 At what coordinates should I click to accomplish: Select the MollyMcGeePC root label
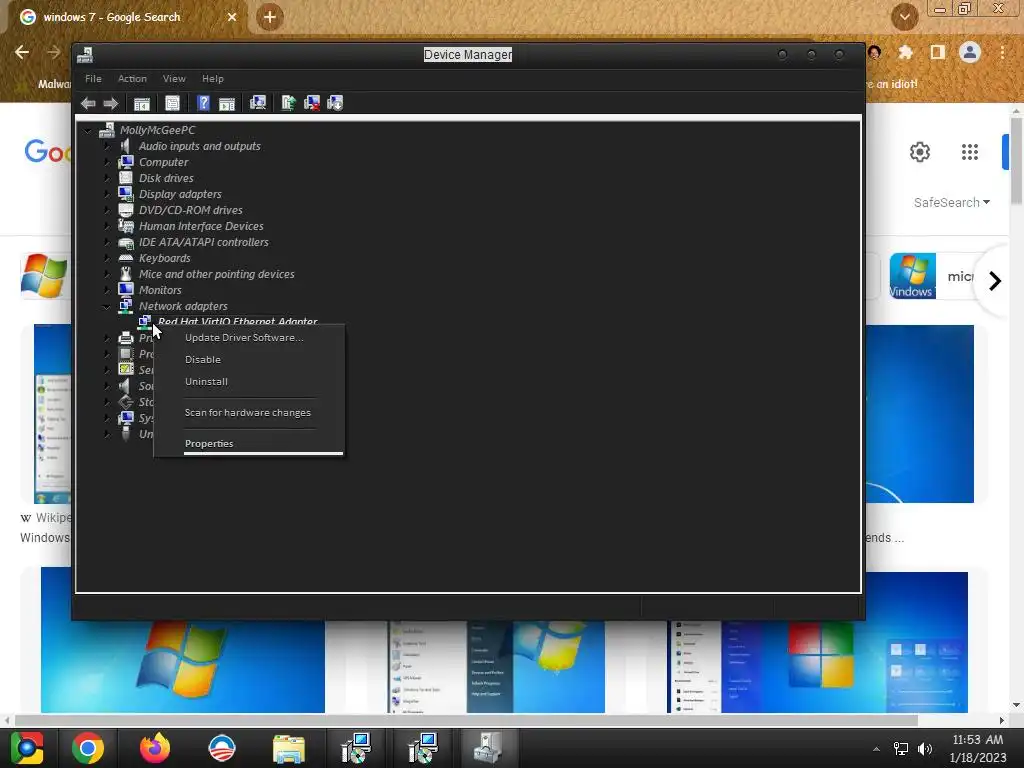(x=157, y=130)
